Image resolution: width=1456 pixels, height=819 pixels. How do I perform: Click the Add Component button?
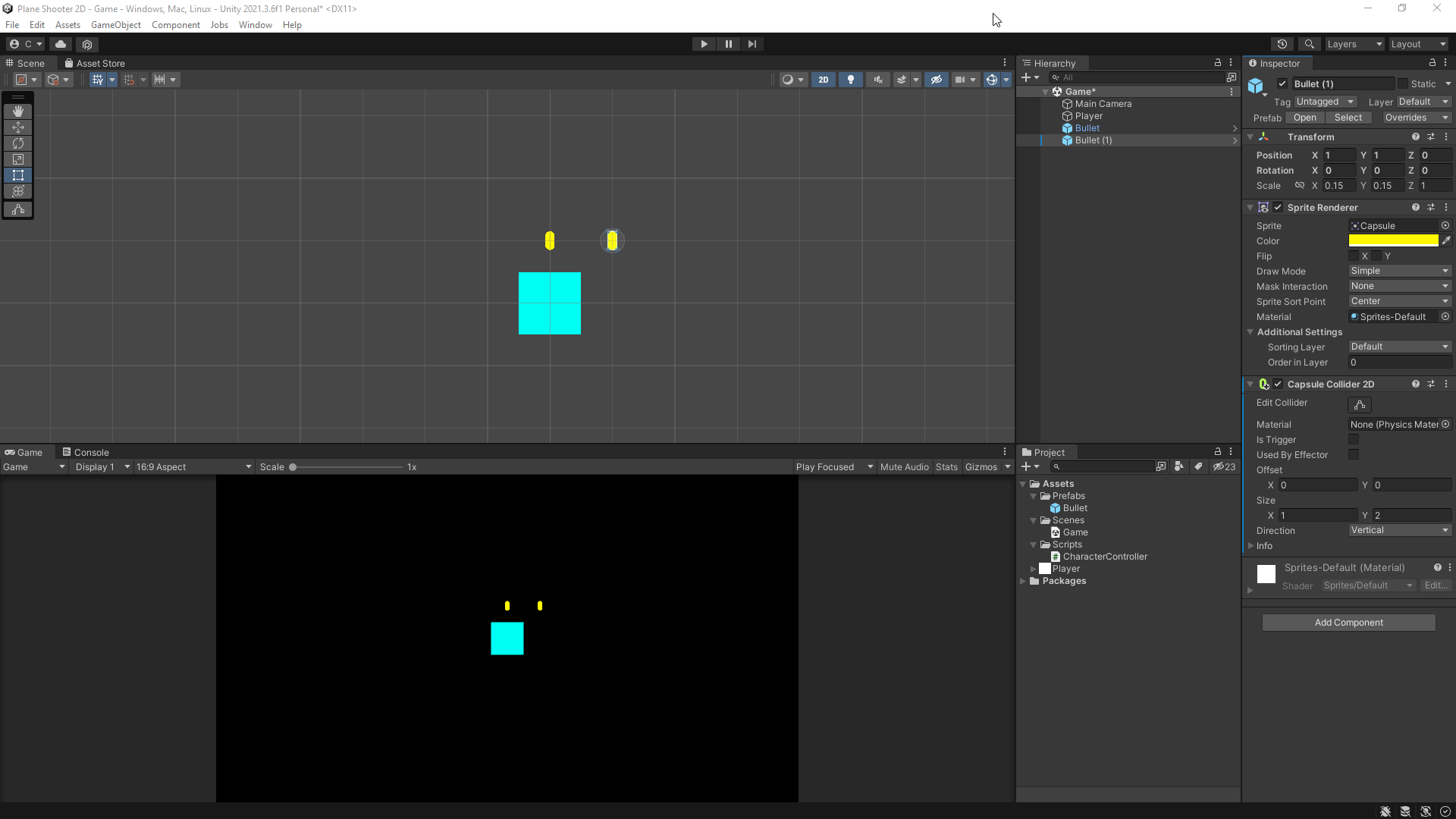pos(1349,623)
